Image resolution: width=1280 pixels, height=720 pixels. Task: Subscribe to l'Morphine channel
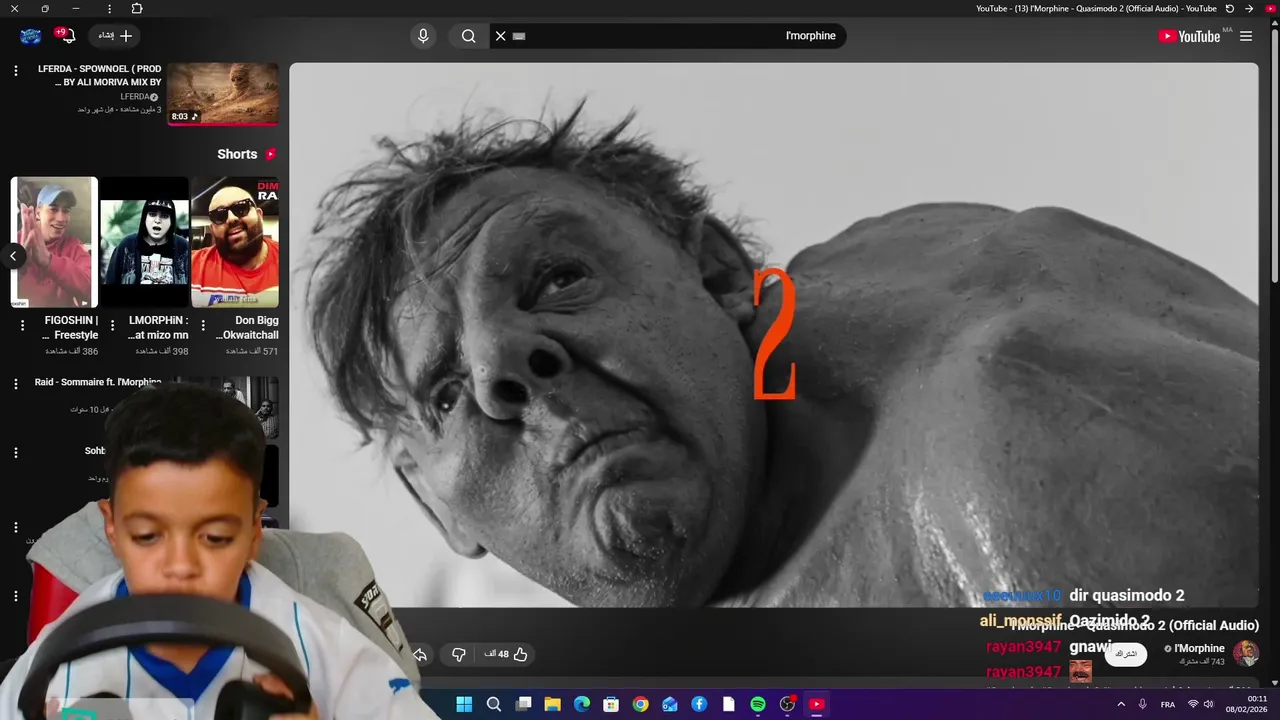point(1126,654)
